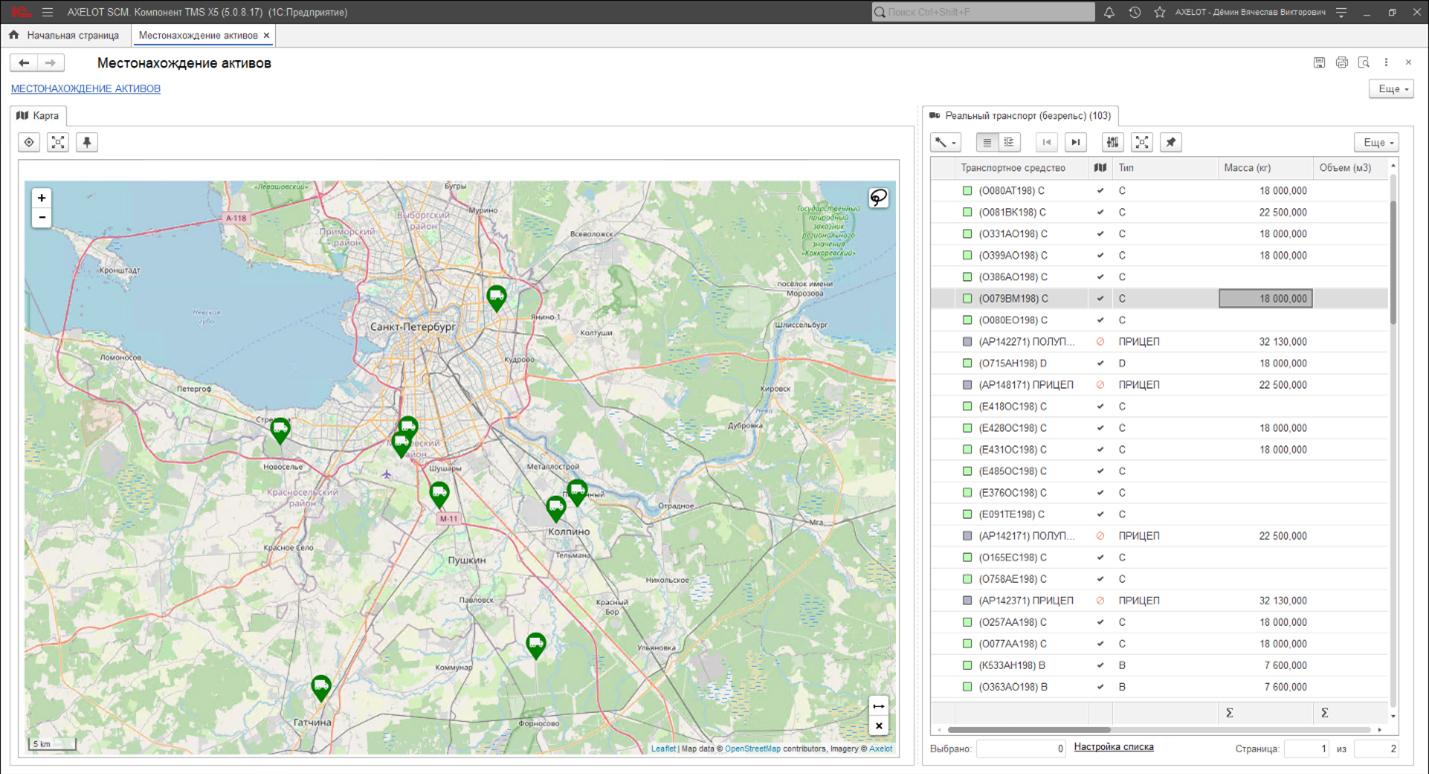Image resolution: width=1429 pixels, height=774 pixels.
Task: Select the northern truck marker above Янино-1
Action: point(496,298)
